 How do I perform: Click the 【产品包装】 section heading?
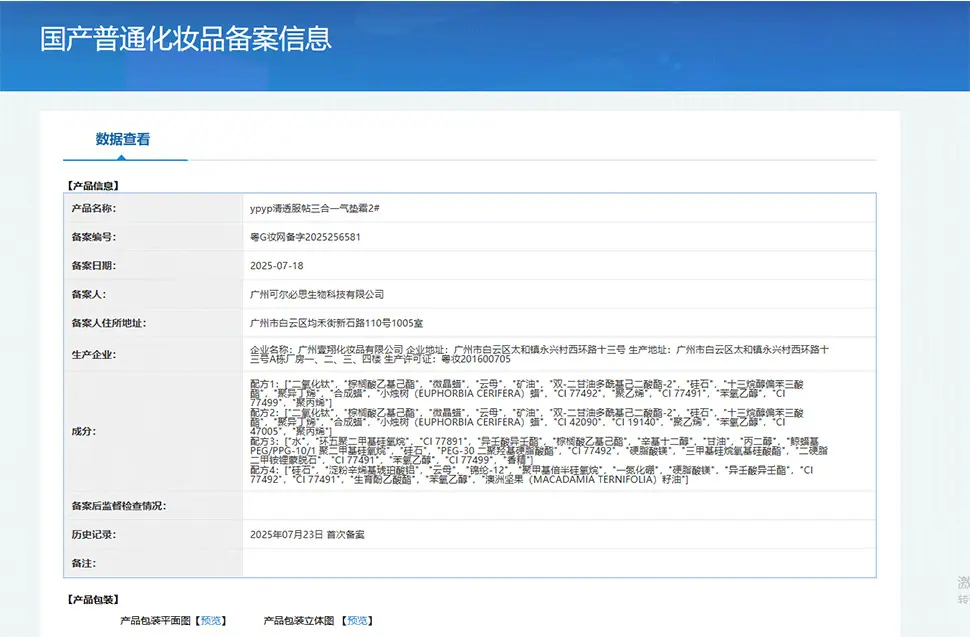[92, 600]
